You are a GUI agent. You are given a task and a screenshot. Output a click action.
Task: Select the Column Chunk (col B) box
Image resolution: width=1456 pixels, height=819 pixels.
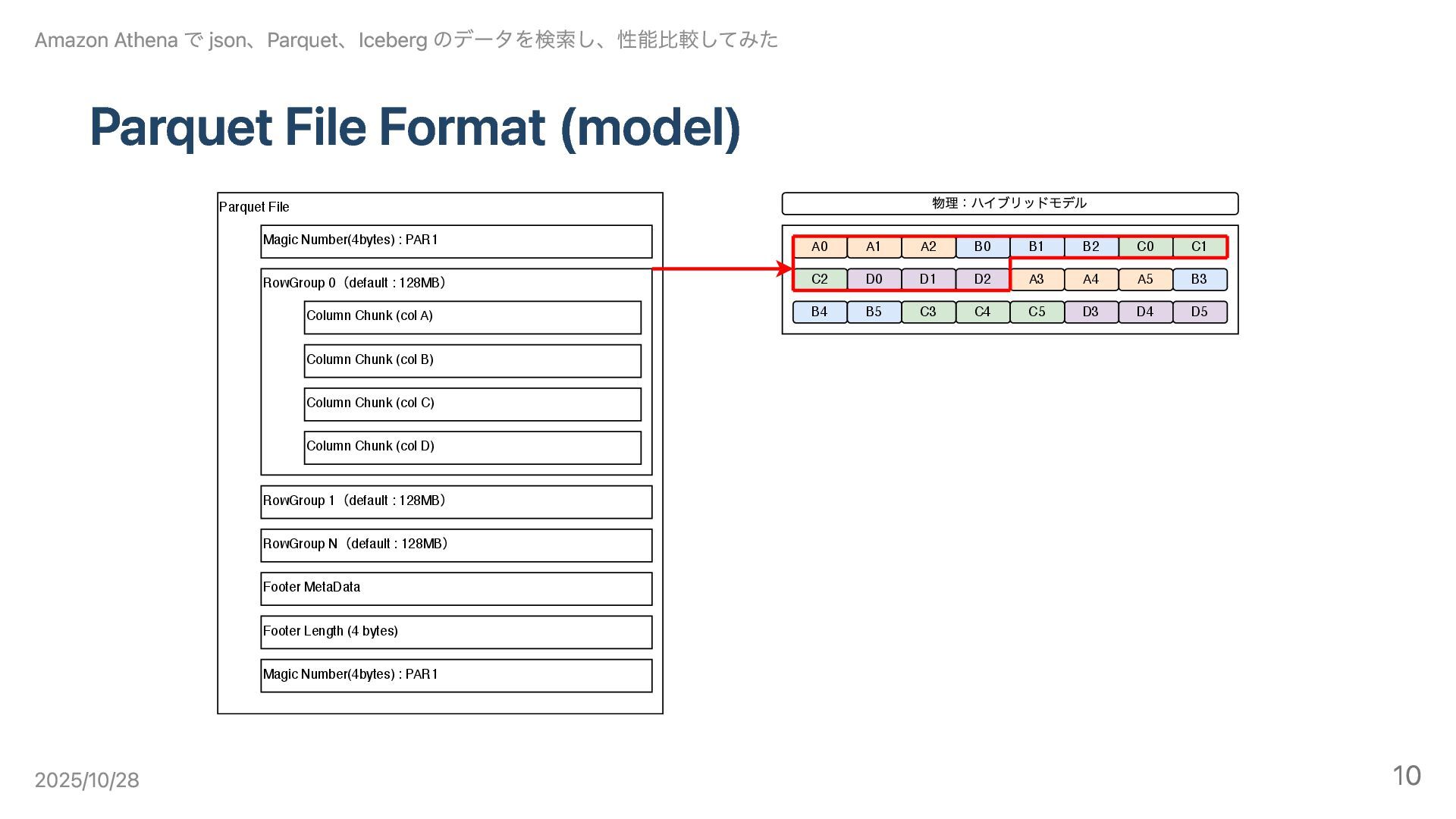tap(472, 361)
